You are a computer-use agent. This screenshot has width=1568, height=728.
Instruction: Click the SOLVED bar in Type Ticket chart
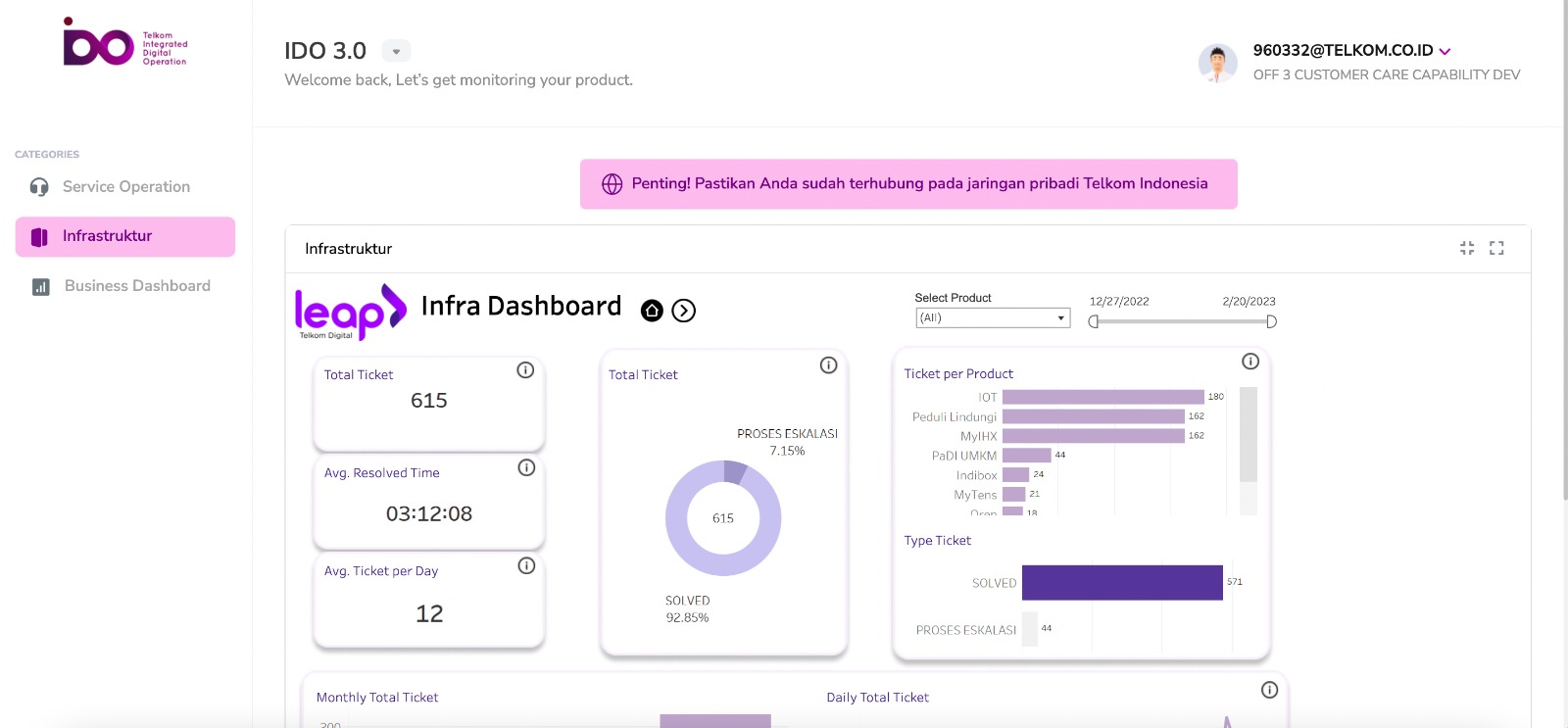point(1121,583)
